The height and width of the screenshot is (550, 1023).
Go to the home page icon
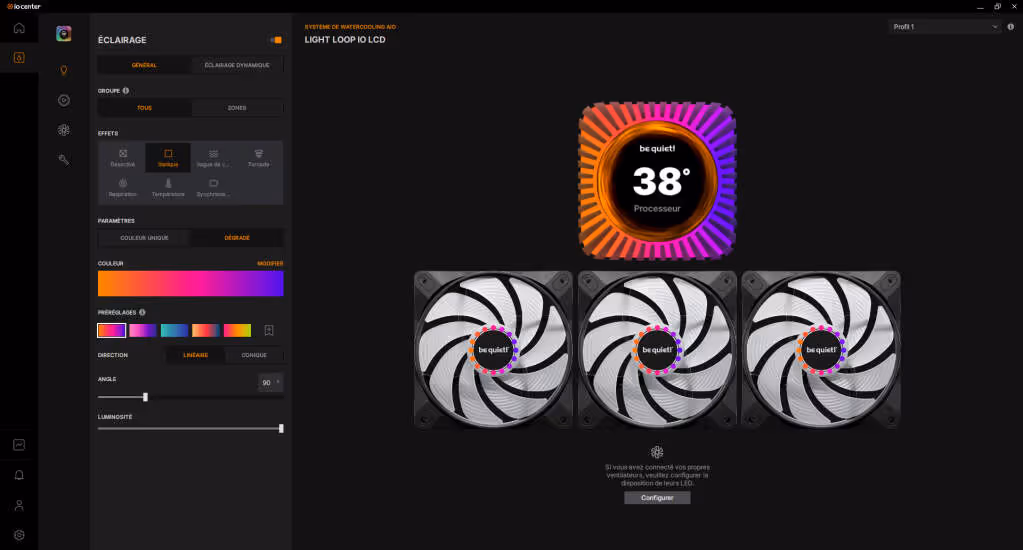tap(19, 28)
